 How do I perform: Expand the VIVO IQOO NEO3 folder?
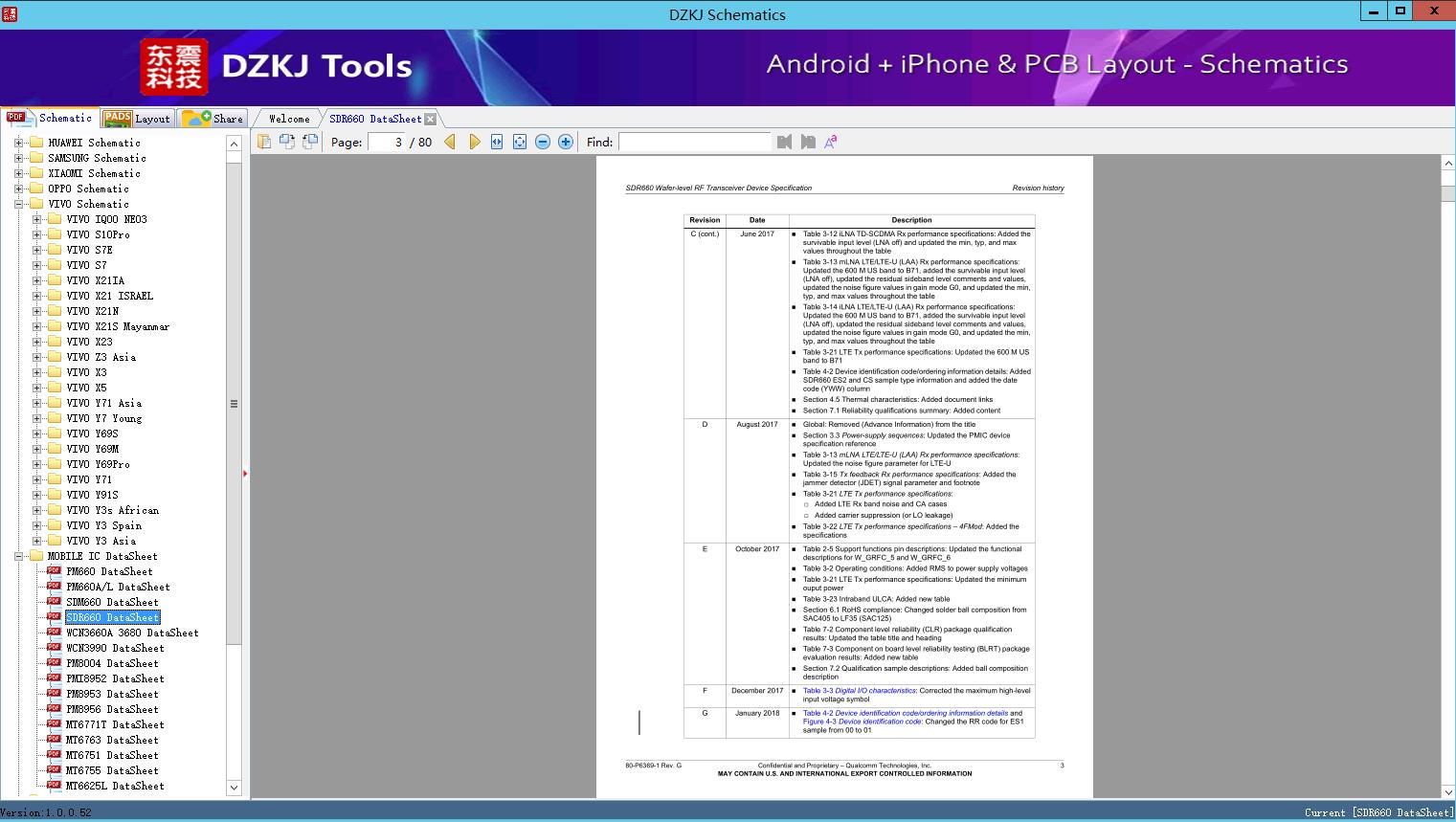click(x=36, y=219)
